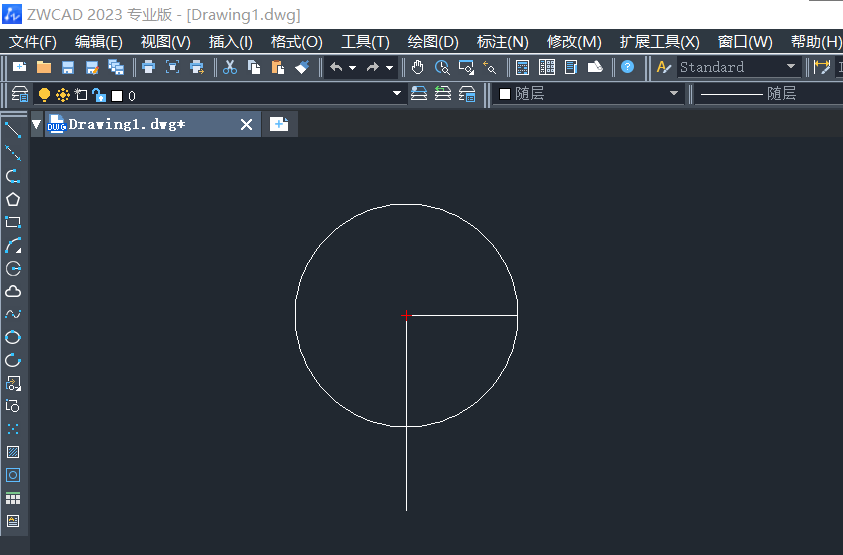Expand the redo history dropdown arrow
Image resolution: width=843 pixels, height=555 pixels.
coord(389,68)
